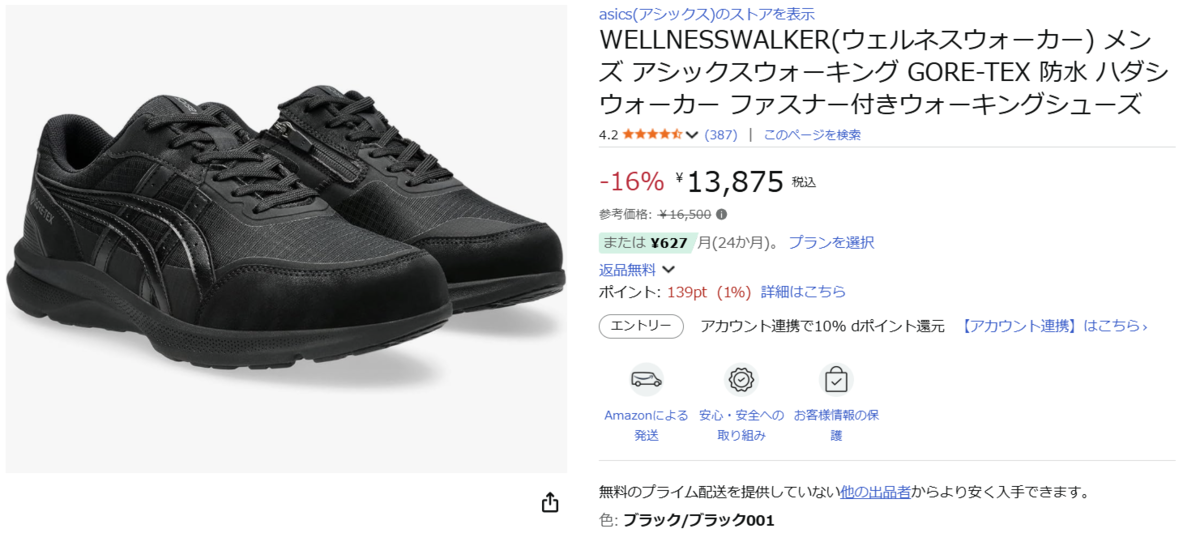Image resolution: width=1200 pixels, height=533 pixels.
Task: Open the 【アカウント連携】はこちら link chevron
Action: click(1144, 326)
